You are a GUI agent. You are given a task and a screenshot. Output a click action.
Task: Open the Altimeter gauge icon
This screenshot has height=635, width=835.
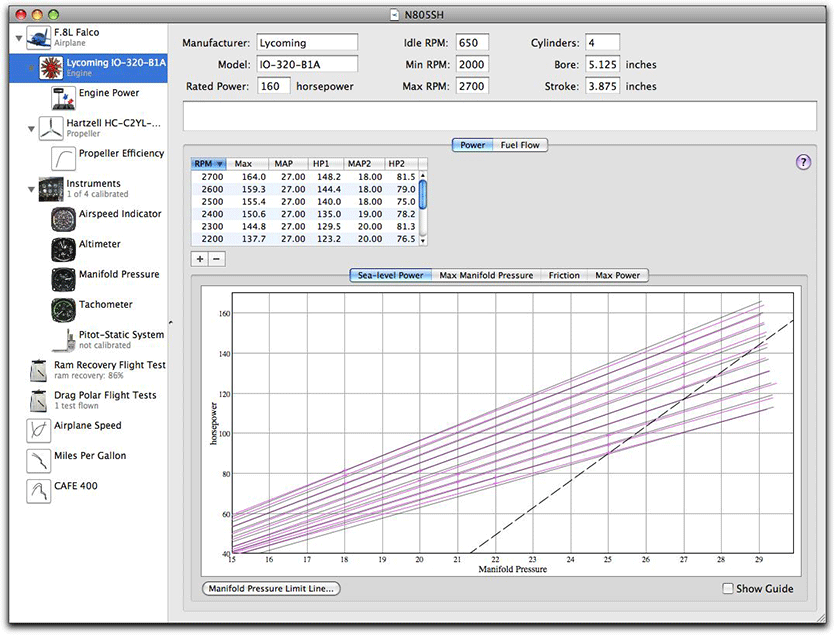(x=63, y=249)
